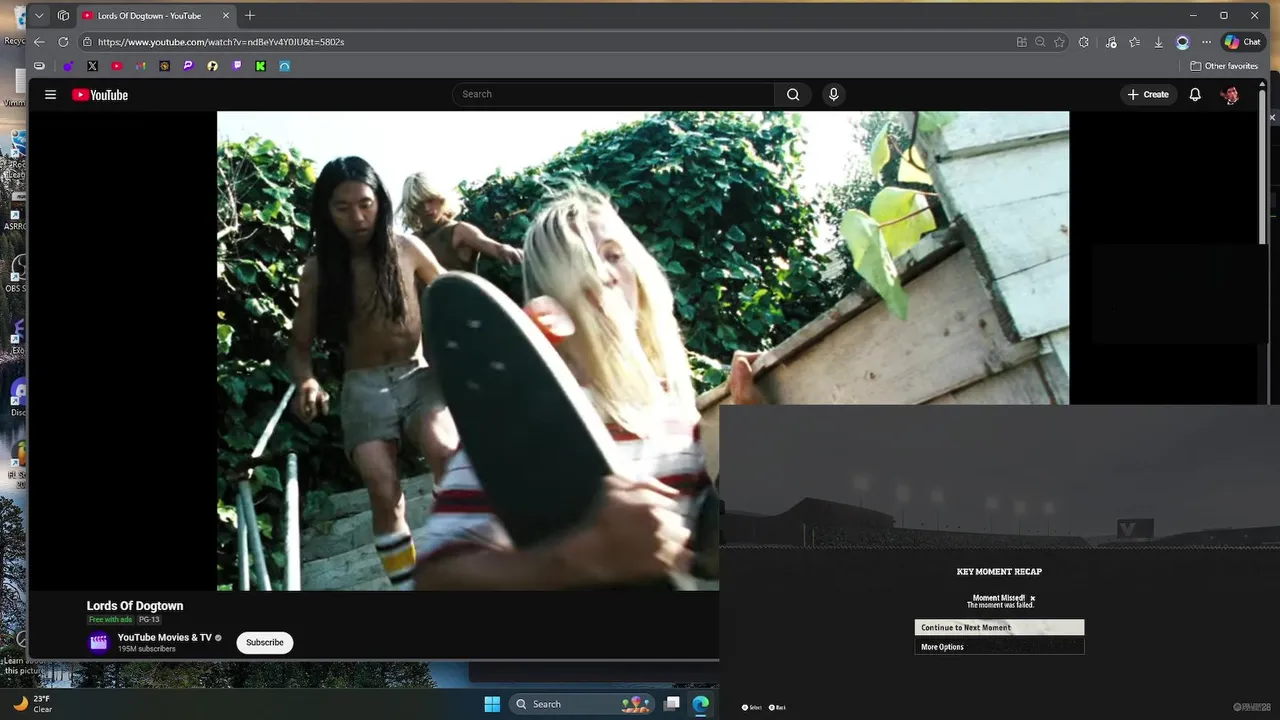
Task: Click the Free with ads label
Action: 110,620
